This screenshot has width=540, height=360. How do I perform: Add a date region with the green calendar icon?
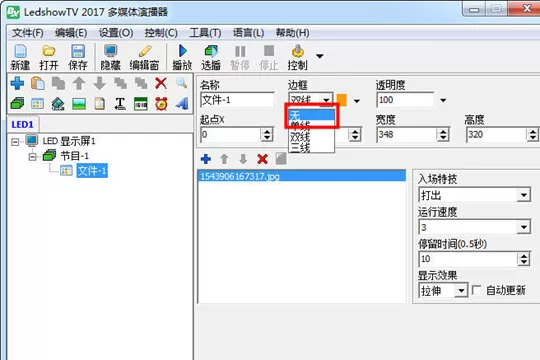coord(141,103)
